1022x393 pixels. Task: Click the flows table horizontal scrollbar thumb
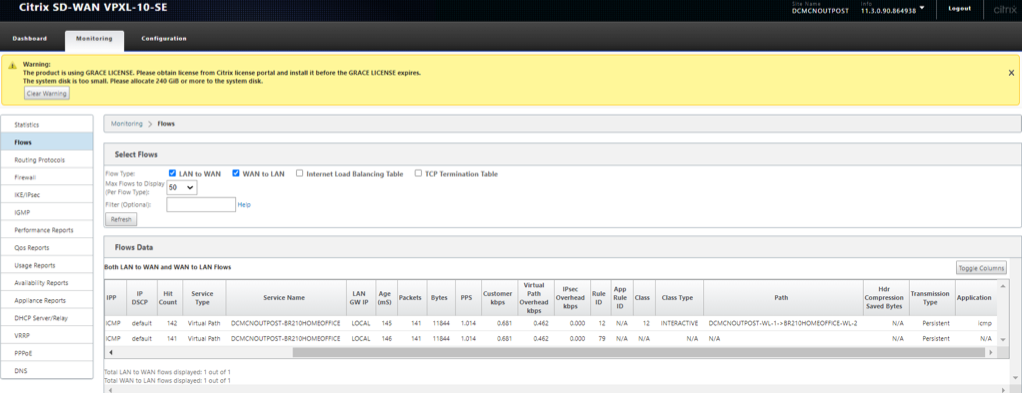coord(639,353)
